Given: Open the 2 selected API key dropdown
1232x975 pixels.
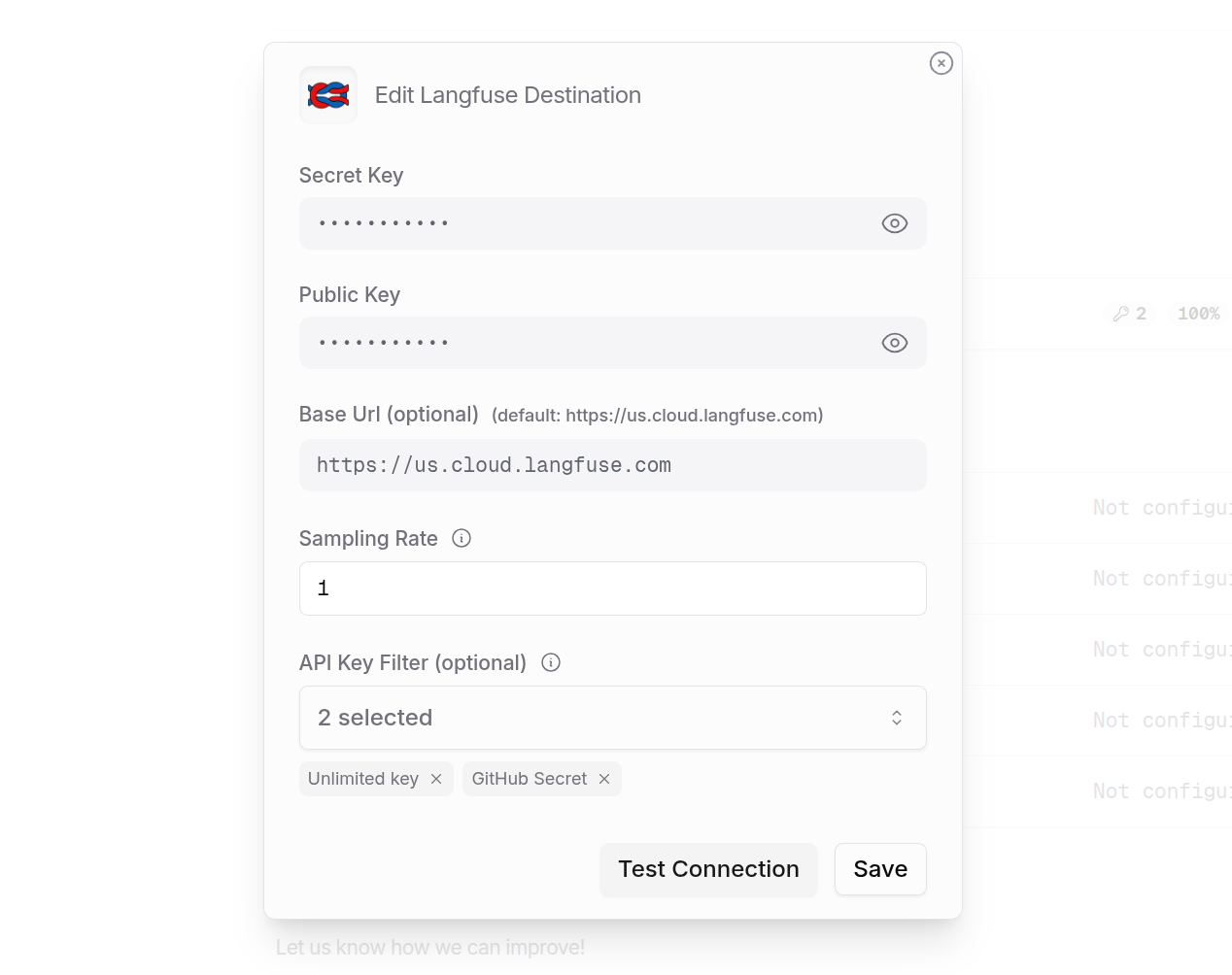Looking at the screenshot, I should pos(613,717).
